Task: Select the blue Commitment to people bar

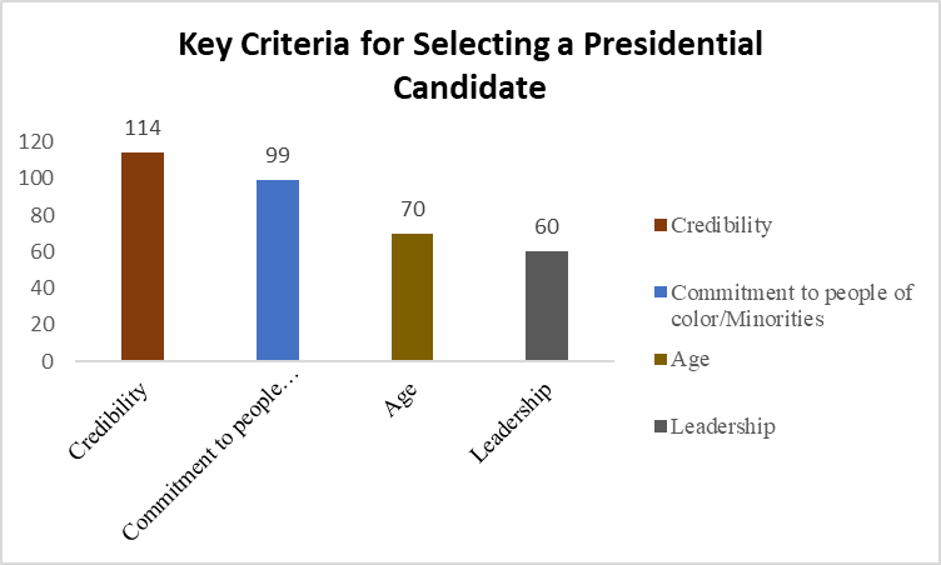Action: click(x=277, y=270)
